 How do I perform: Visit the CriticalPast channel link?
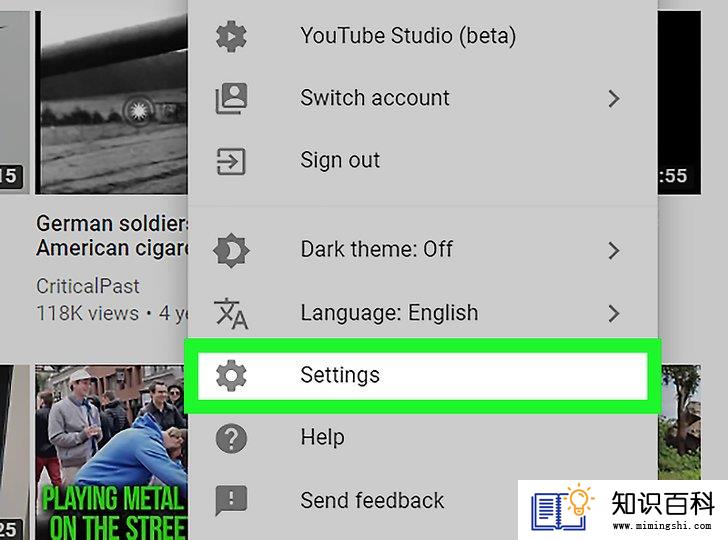[88, 286]
